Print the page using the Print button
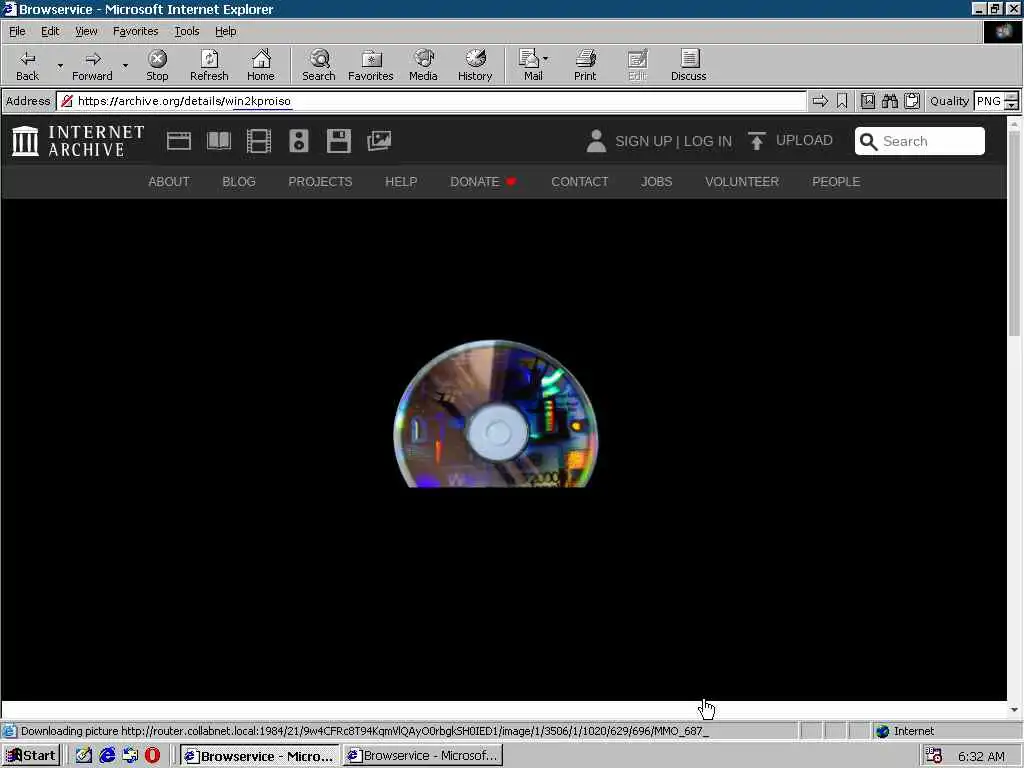Viewport: 1024px width, 768px height. tap(585, 65)
